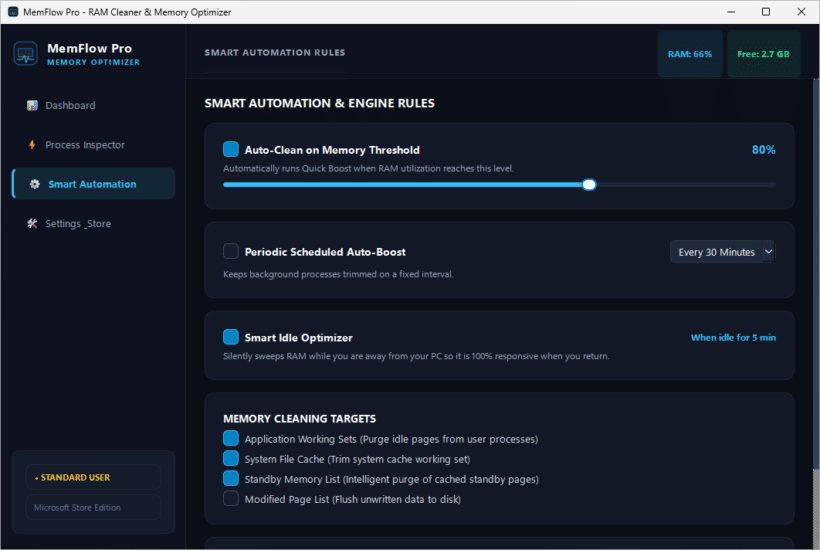
Task: Minimize the MemFlow Pro window
Action: coord(731,12)
